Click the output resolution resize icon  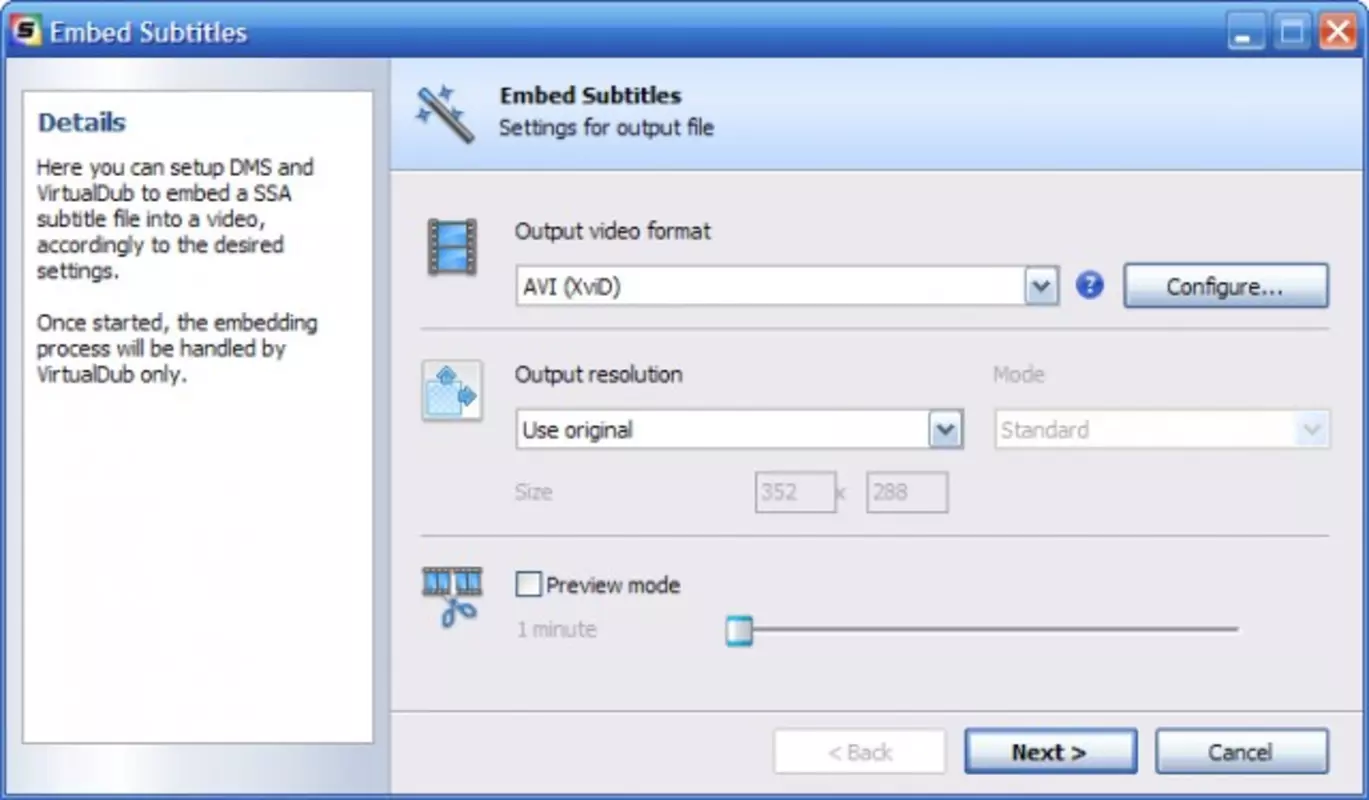pos(452,390)
